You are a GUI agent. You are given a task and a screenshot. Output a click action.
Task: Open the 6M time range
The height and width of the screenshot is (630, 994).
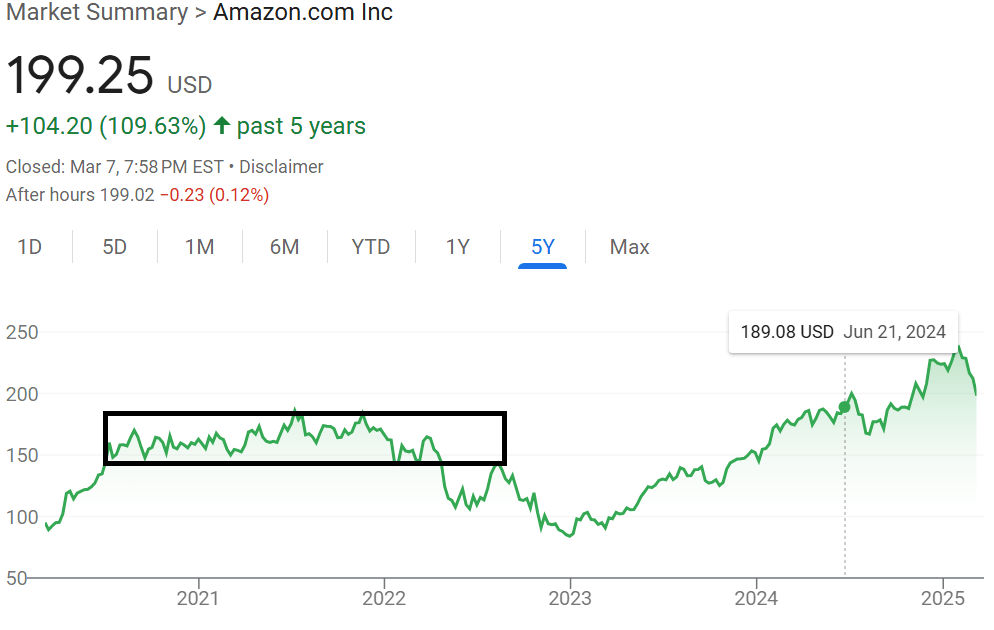[285, 247]
